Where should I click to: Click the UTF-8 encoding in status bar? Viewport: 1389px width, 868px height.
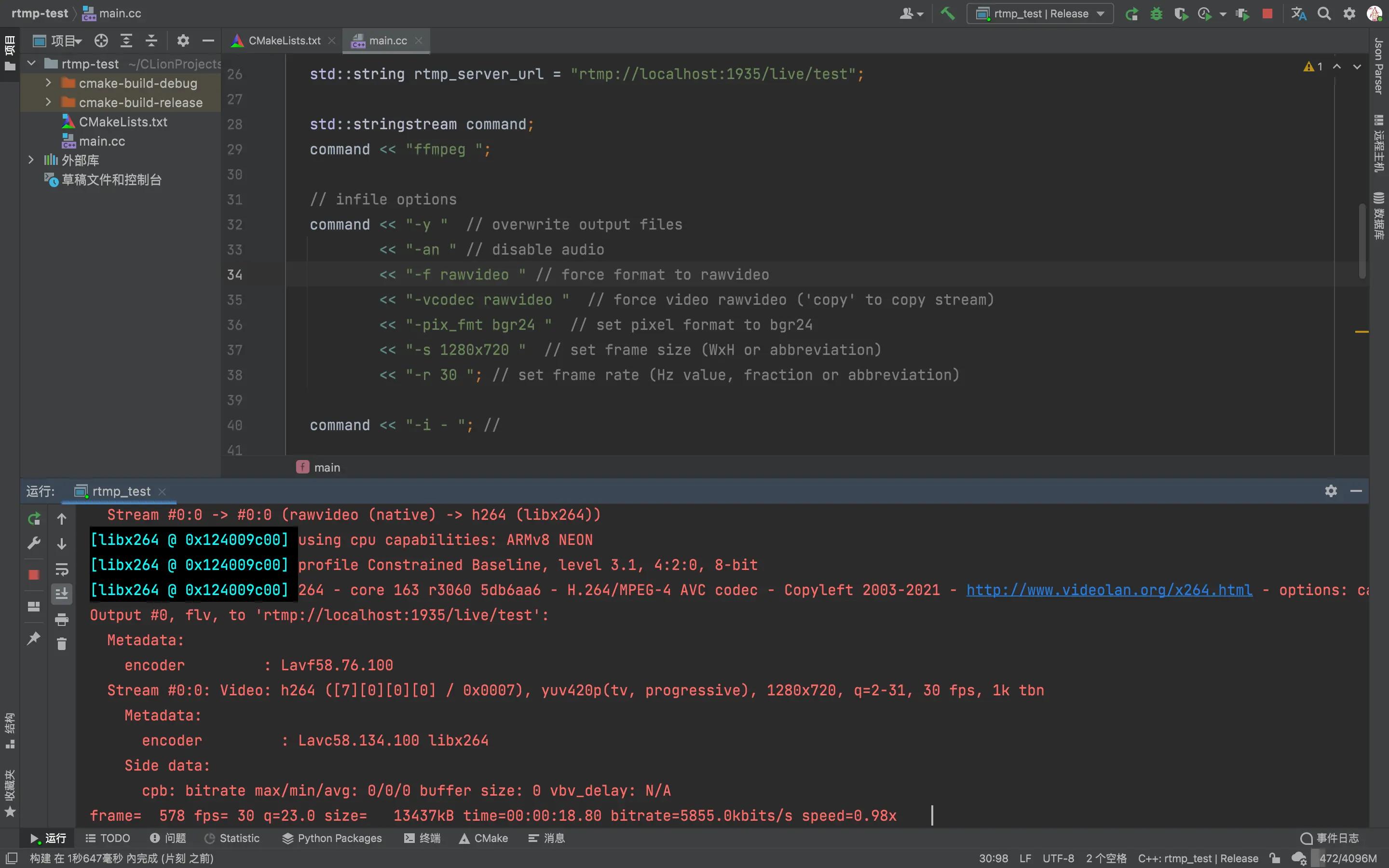[1058, 858]
